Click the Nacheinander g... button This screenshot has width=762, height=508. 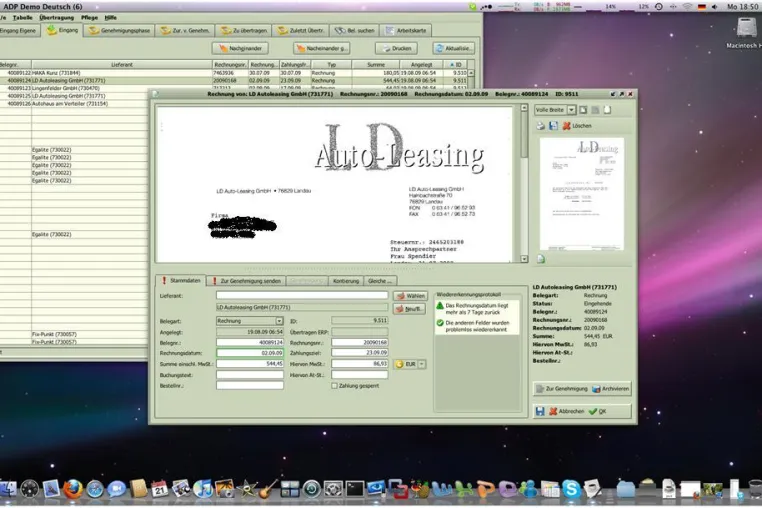coord(321,49)
